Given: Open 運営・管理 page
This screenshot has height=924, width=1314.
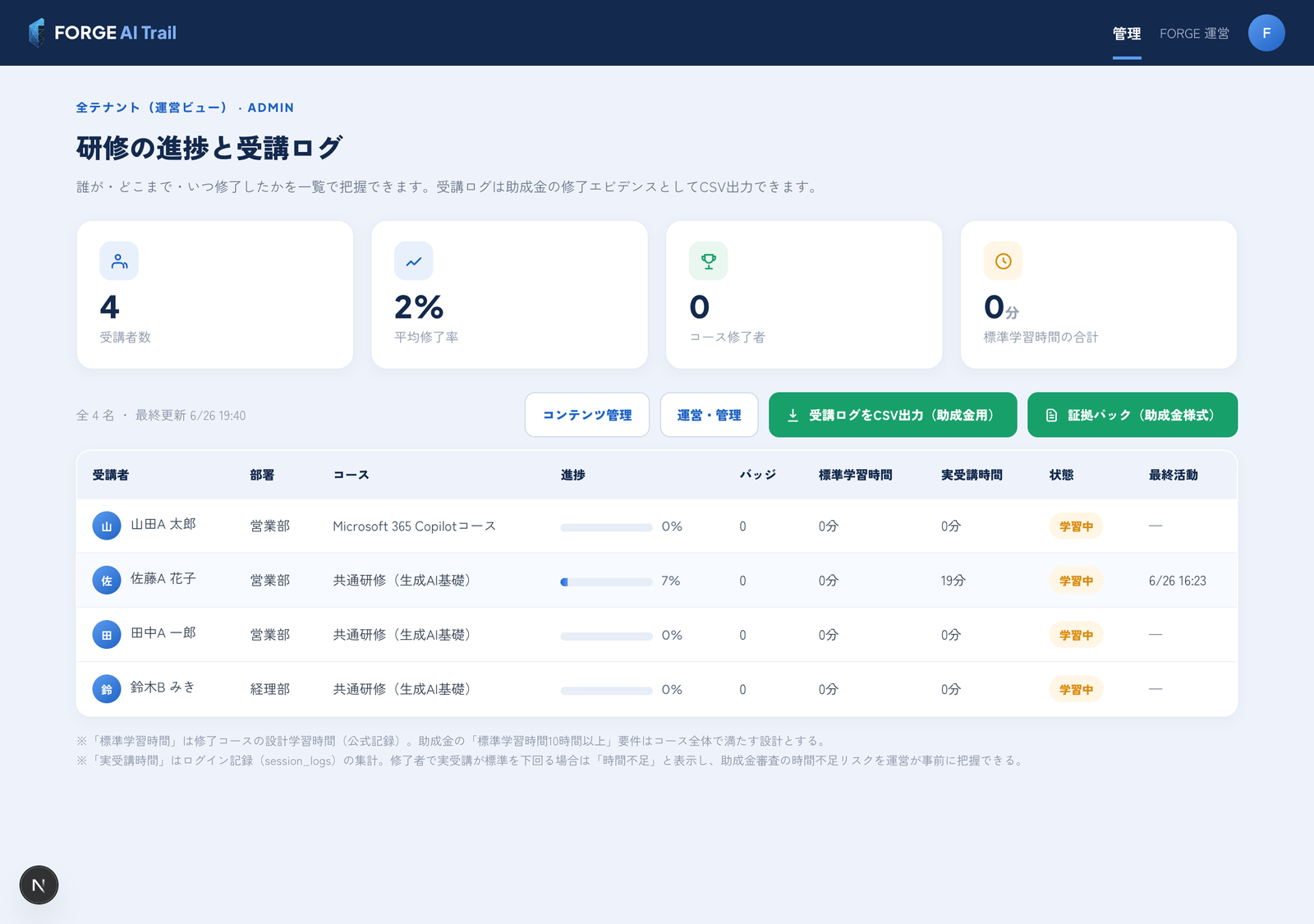Looking at the screenshot, I should pyautogui.click(x=709, y=415).
